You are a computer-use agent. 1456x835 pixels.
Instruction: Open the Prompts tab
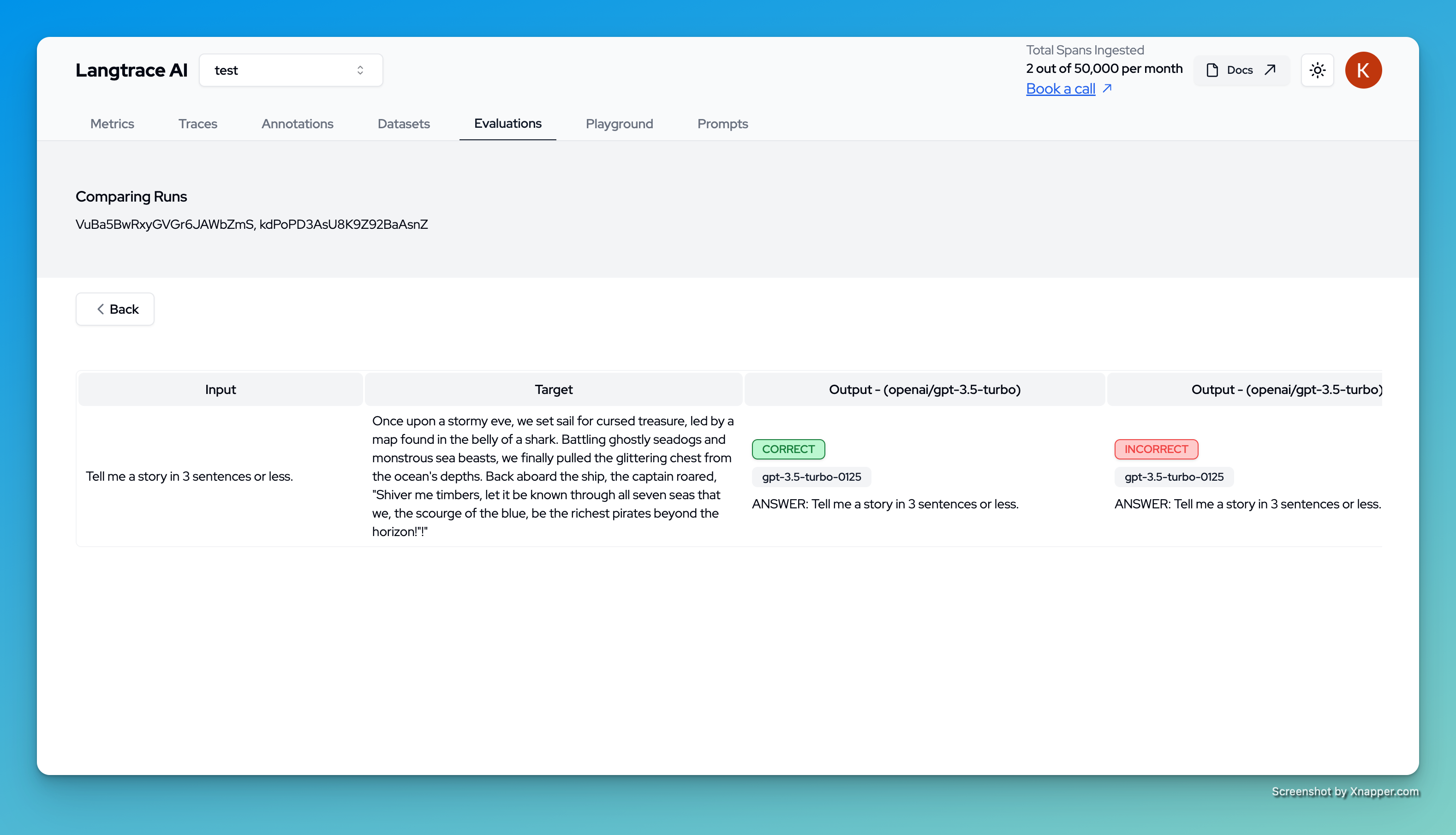click(x=722, y=124)
